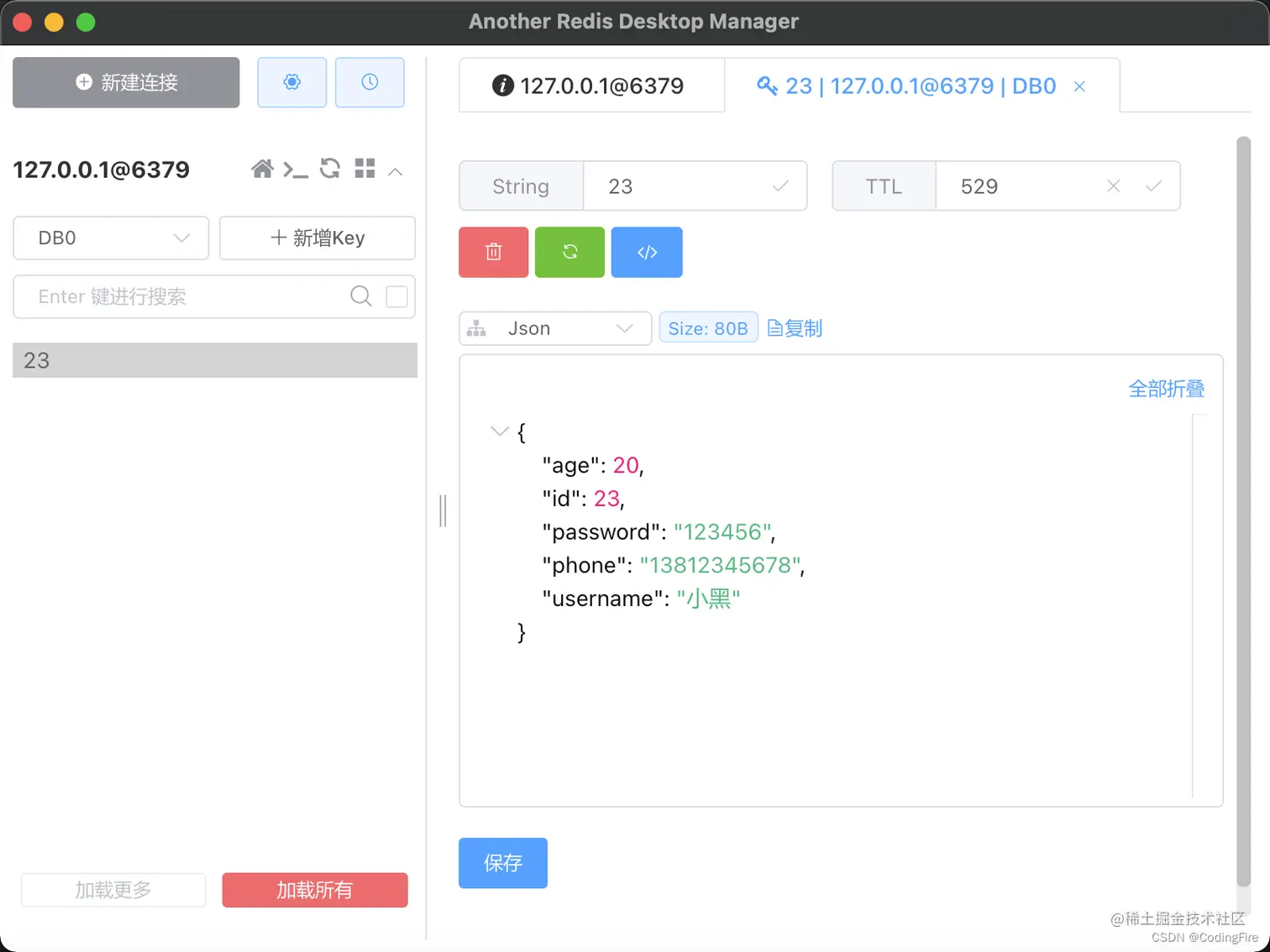The image size is (1270, 952).
Task: Click the "age": 20 line
Action: [593, 465]
